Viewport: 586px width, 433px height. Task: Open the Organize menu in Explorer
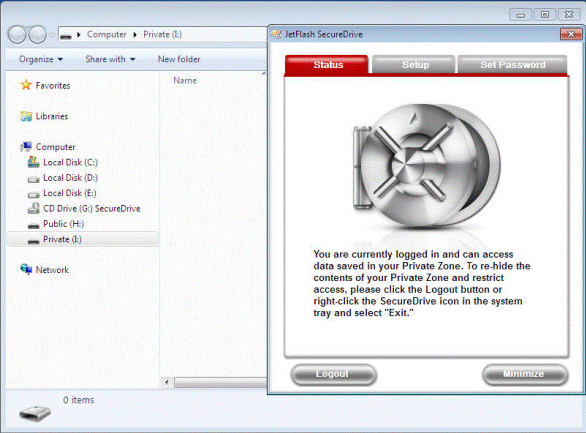41,59
